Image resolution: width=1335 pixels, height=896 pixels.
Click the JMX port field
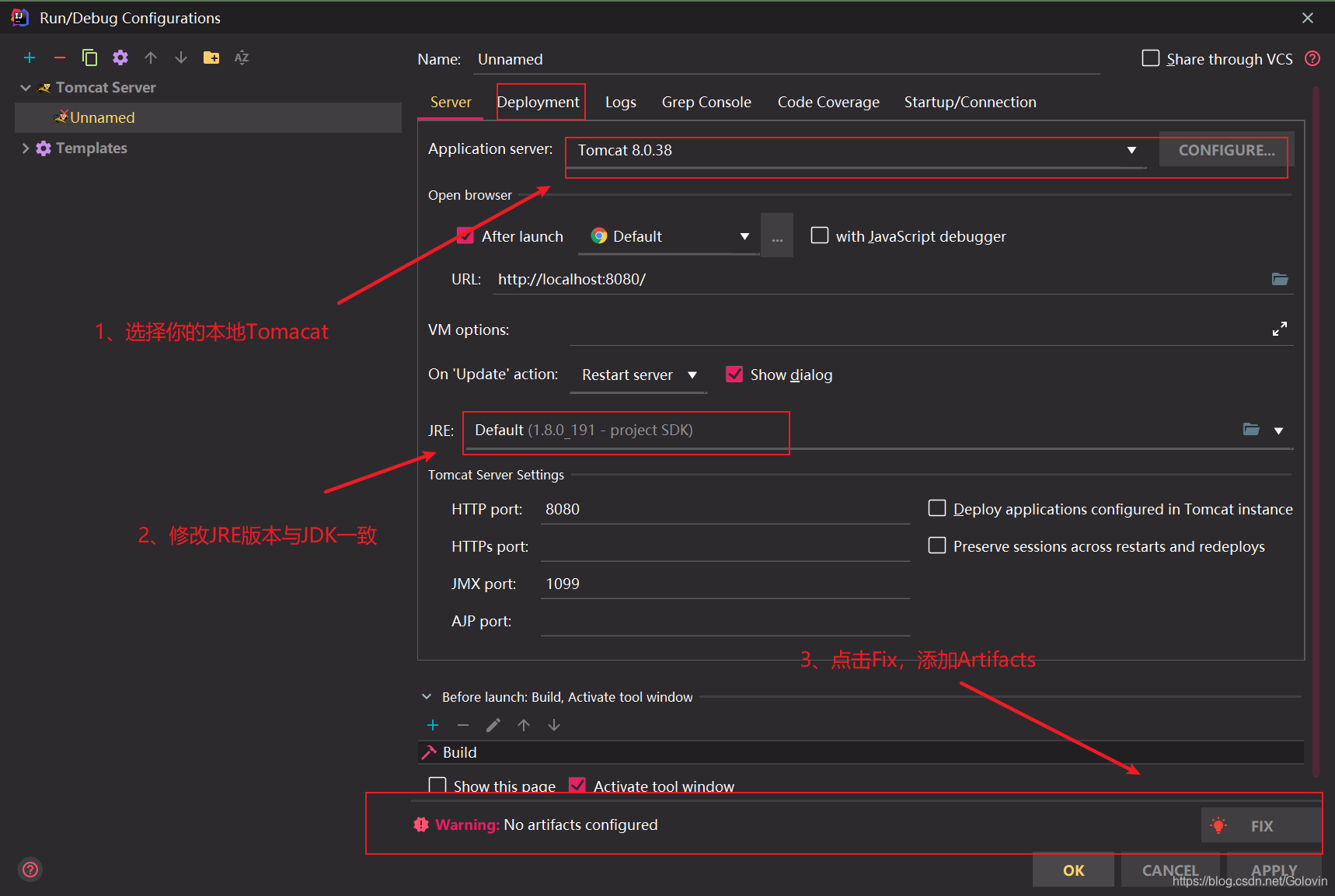(725, 584)
